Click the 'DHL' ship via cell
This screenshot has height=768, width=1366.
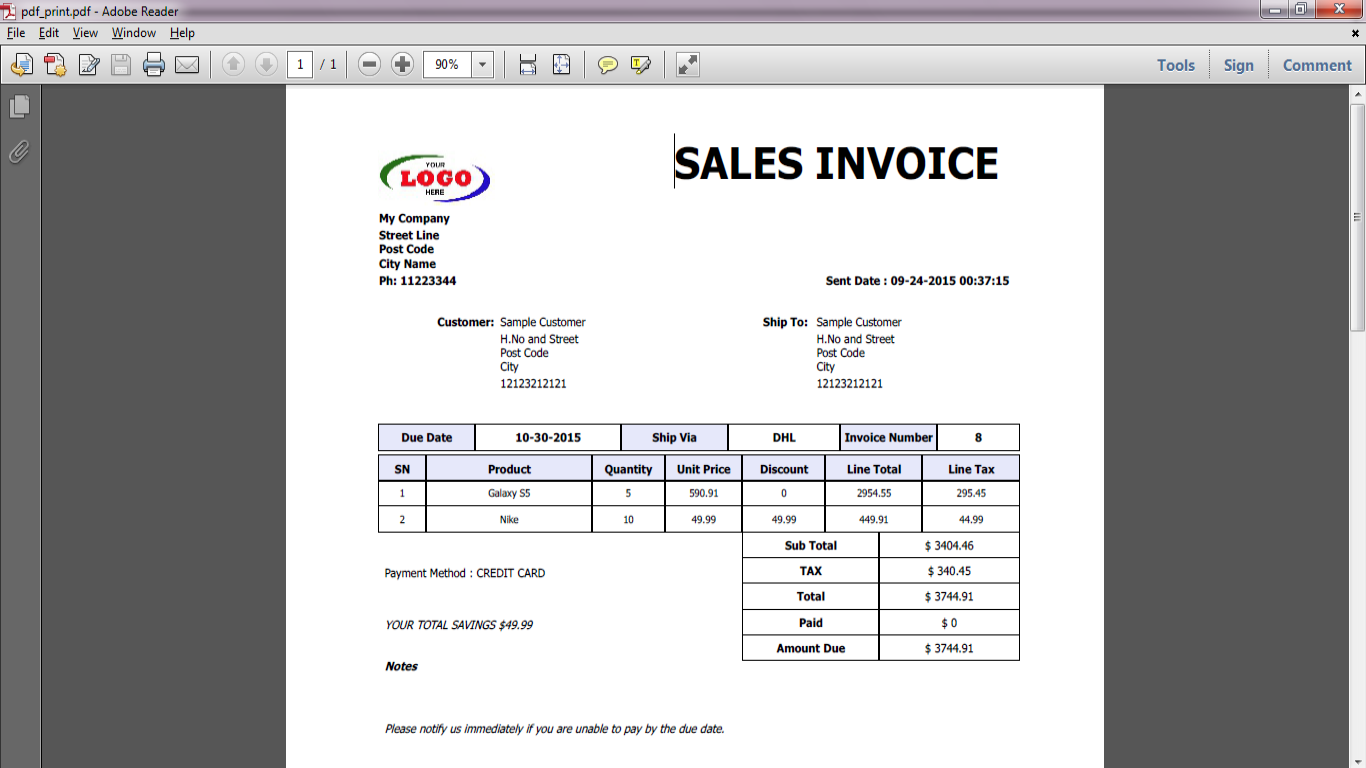click(784, 437)
